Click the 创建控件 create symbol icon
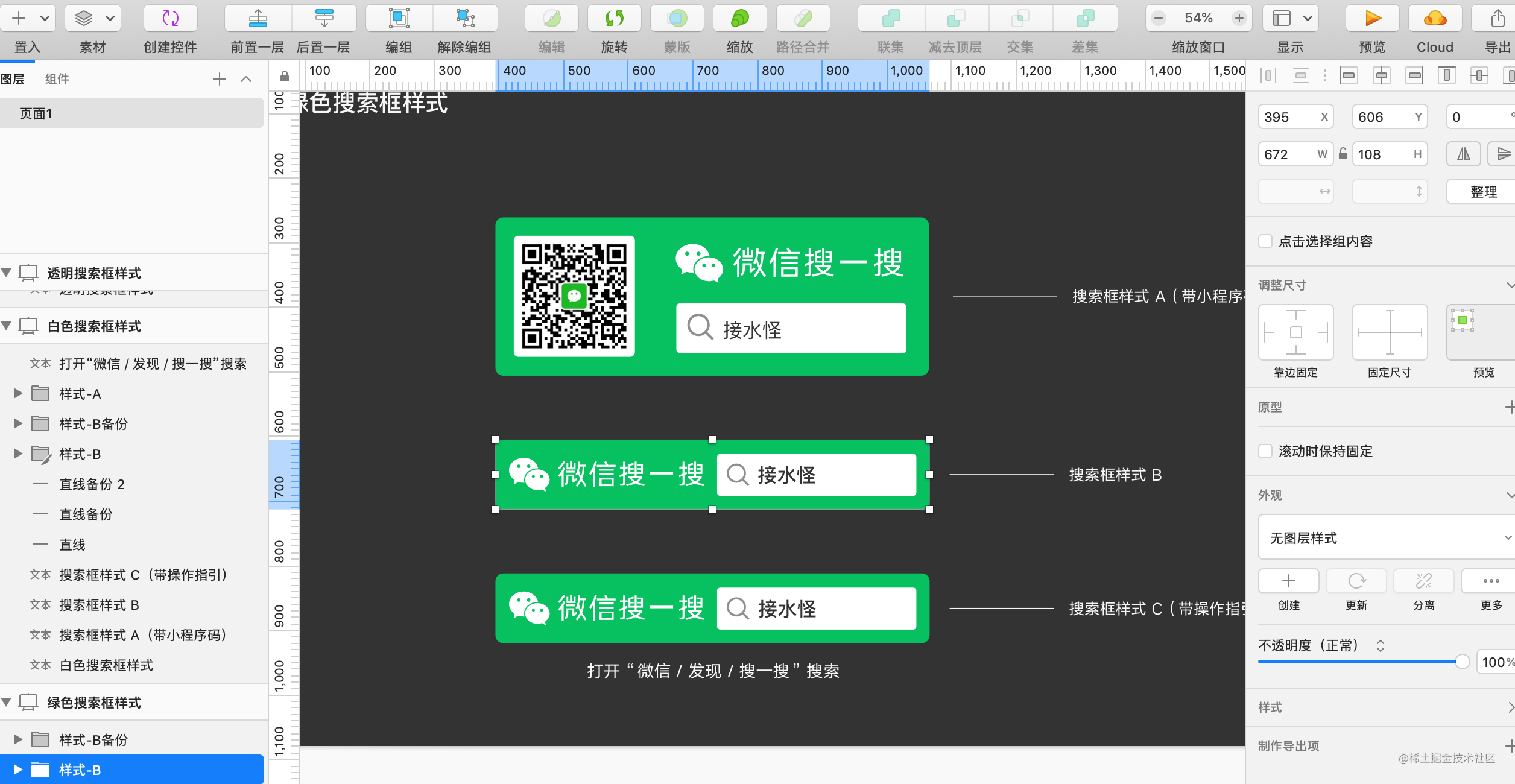Image resolution: width=1515 pixels, height=784 pixels. pyautogui.click(x=170, y=18)
